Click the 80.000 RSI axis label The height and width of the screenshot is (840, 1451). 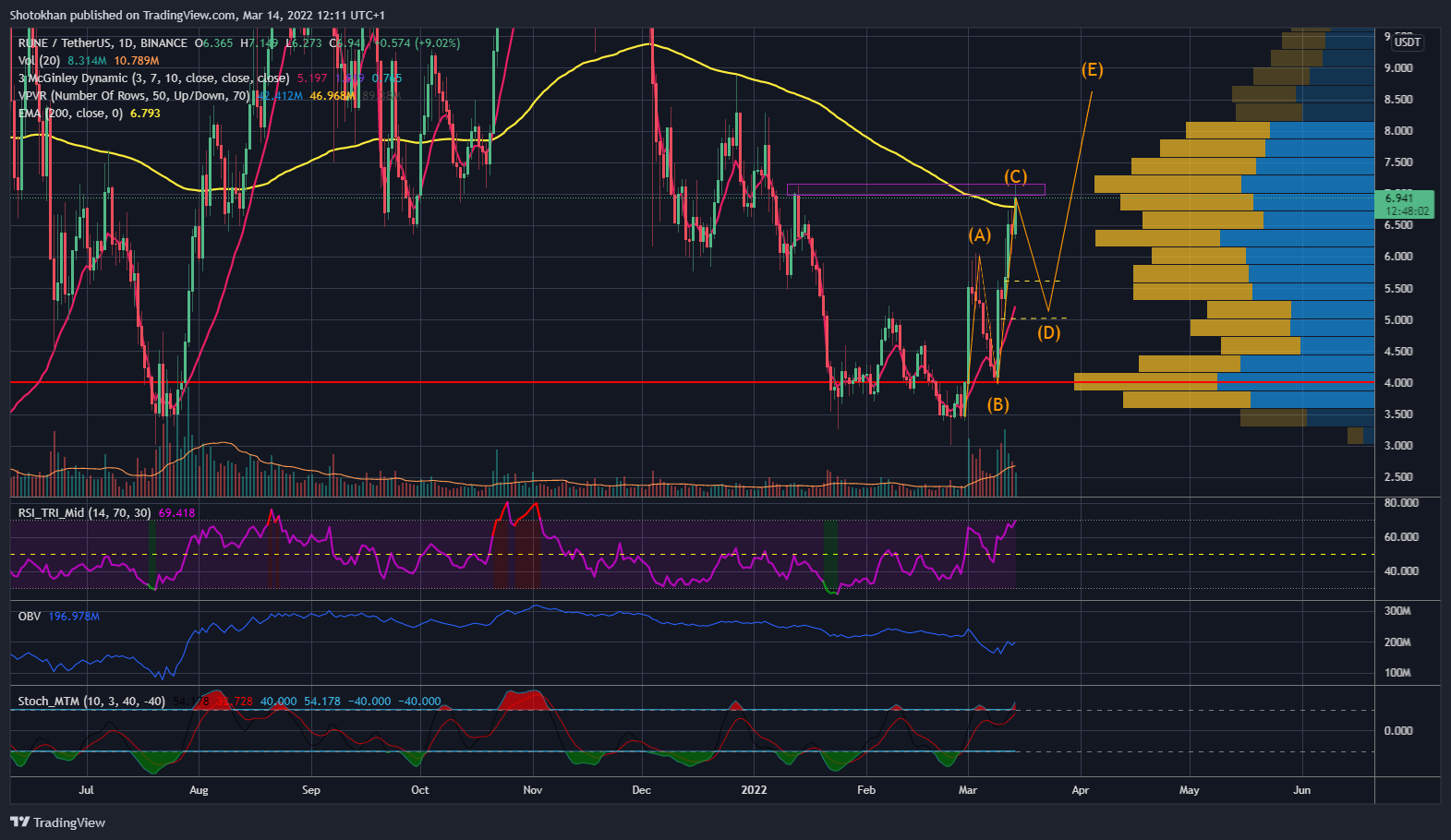[x=1401, y=503]
